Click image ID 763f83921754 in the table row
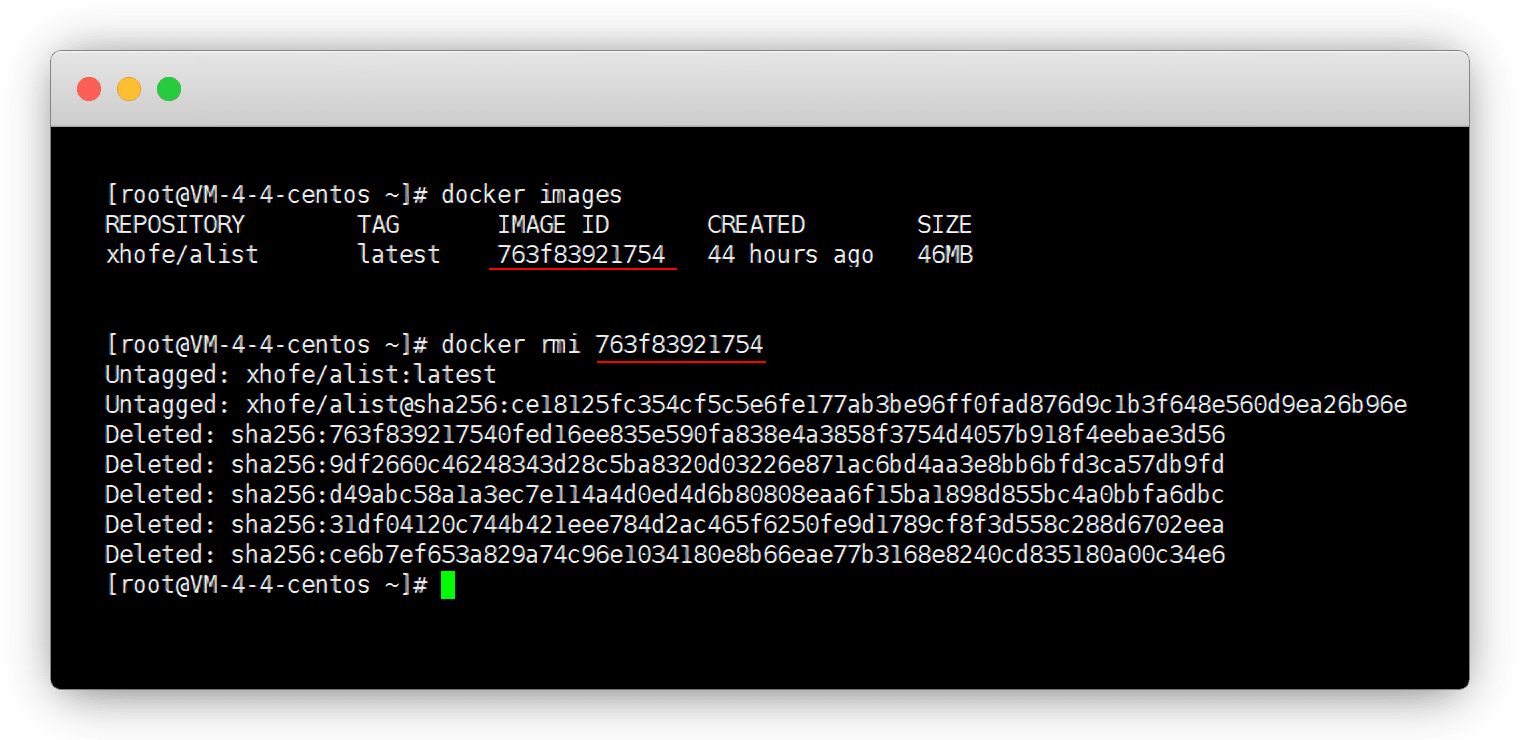The height and width of the screenshot is (740, 1520). click(581, 255)
